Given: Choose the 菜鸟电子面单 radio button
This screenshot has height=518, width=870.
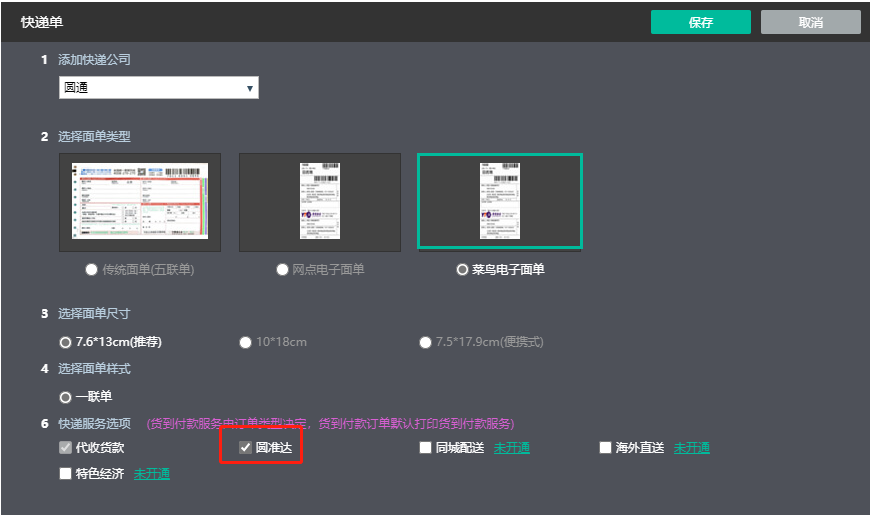Looking at the screenshot, I should pyautogui.click(x=461, y=270).
